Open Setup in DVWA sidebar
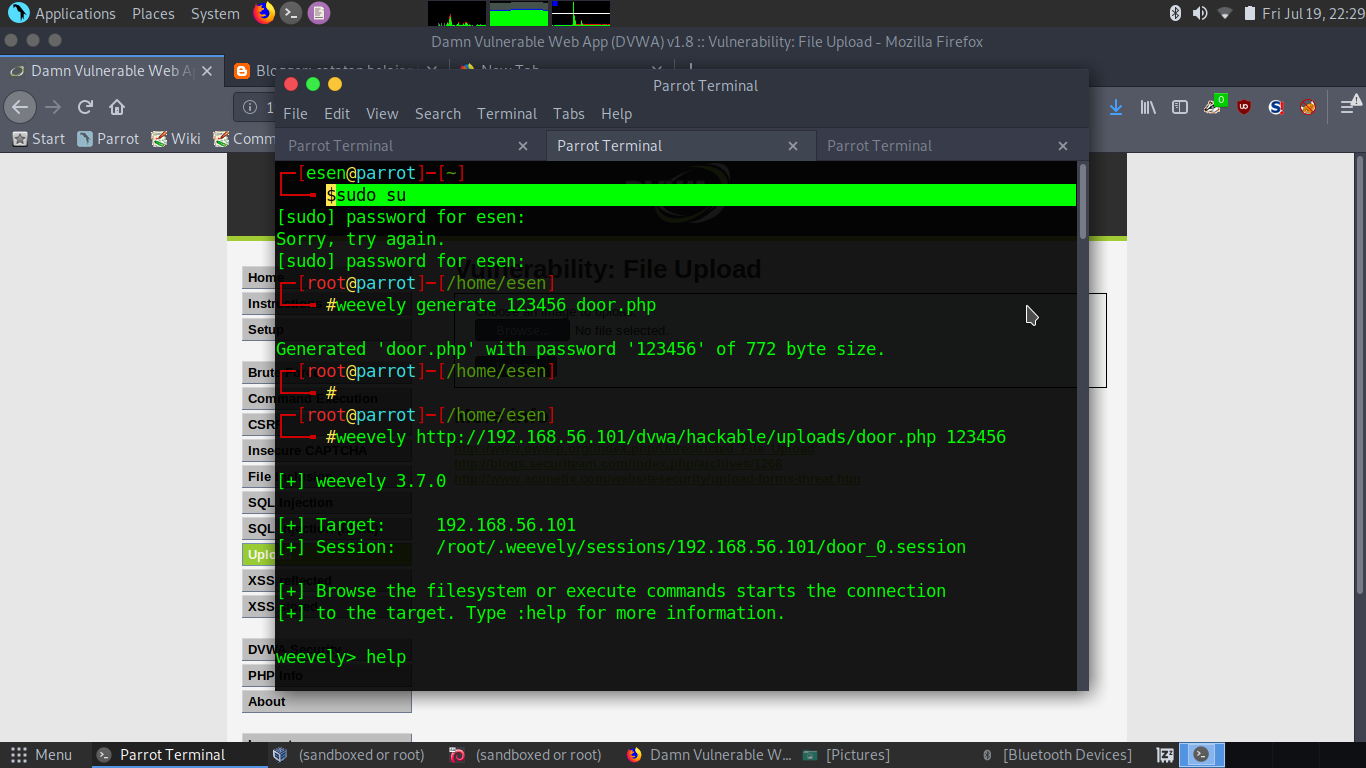This screenshot has height=768, width=1366. pyautogui.click(x=326, y=330)
